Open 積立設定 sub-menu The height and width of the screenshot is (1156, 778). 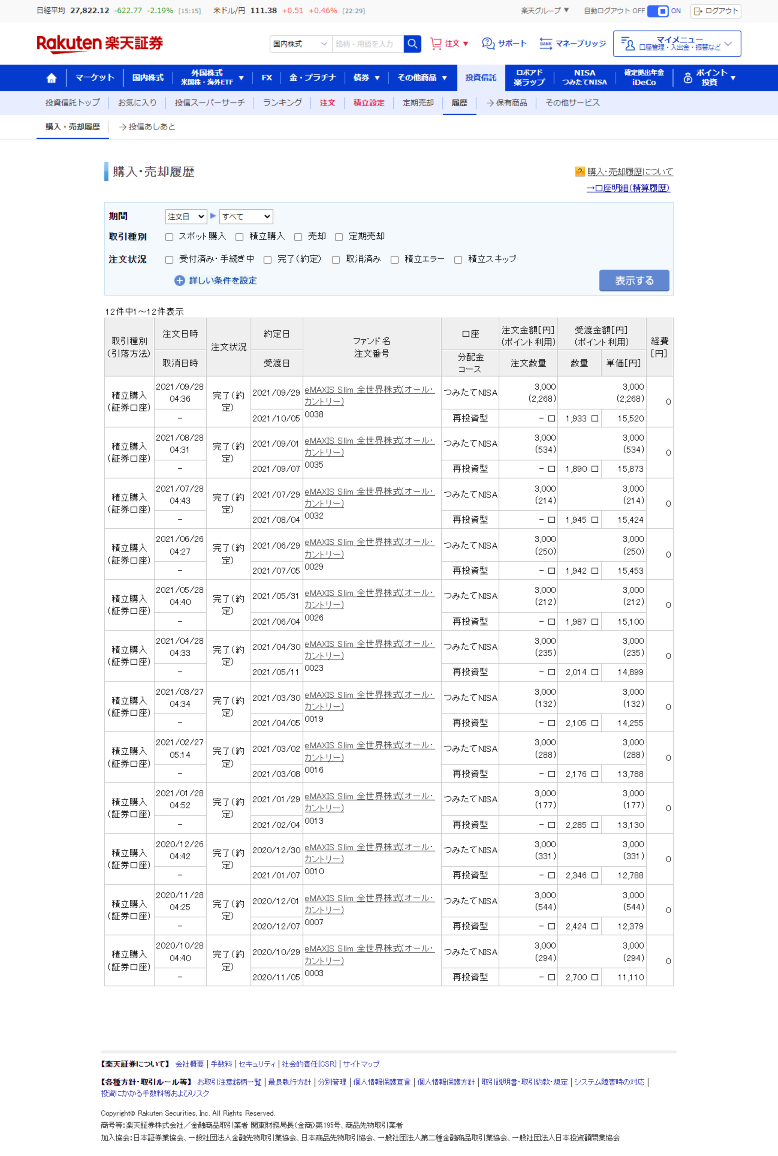(368, 102)
